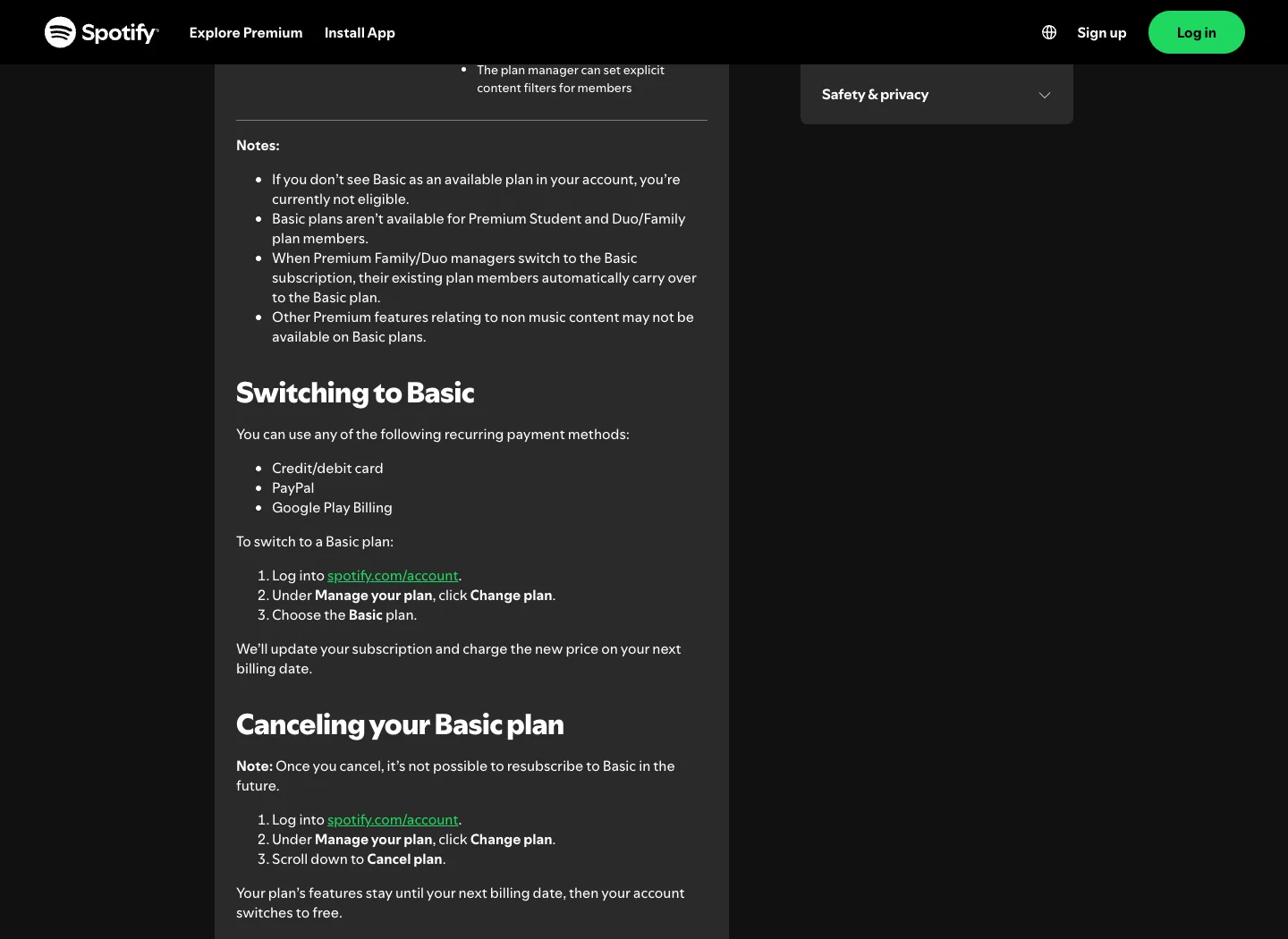The image size is (1288, 939).
Task: Click the Sign up link
Action: pos(1101,32)
